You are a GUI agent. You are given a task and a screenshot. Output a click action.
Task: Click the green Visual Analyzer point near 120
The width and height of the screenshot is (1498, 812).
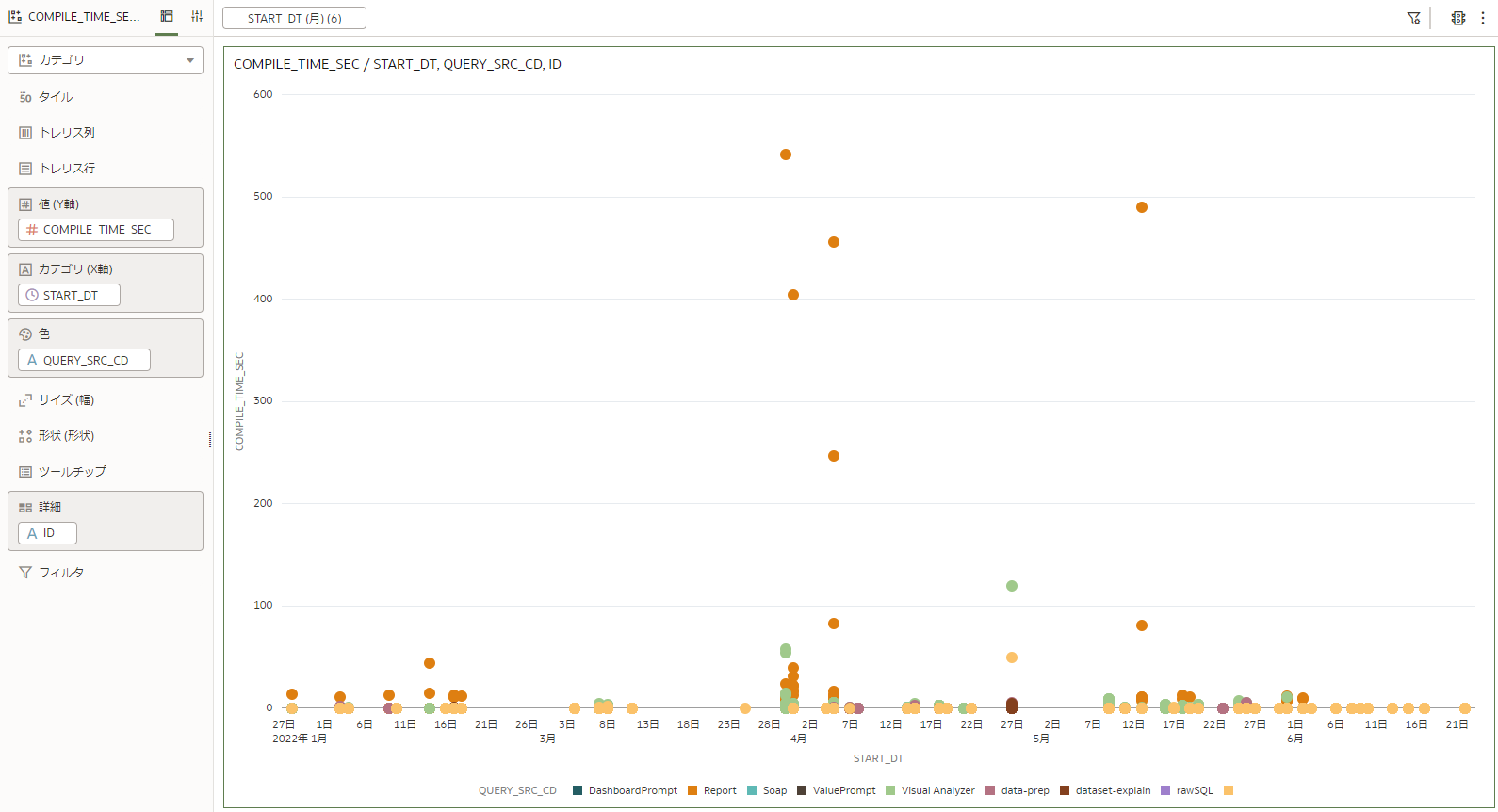pyautogui.click(x=1012, y=586)
